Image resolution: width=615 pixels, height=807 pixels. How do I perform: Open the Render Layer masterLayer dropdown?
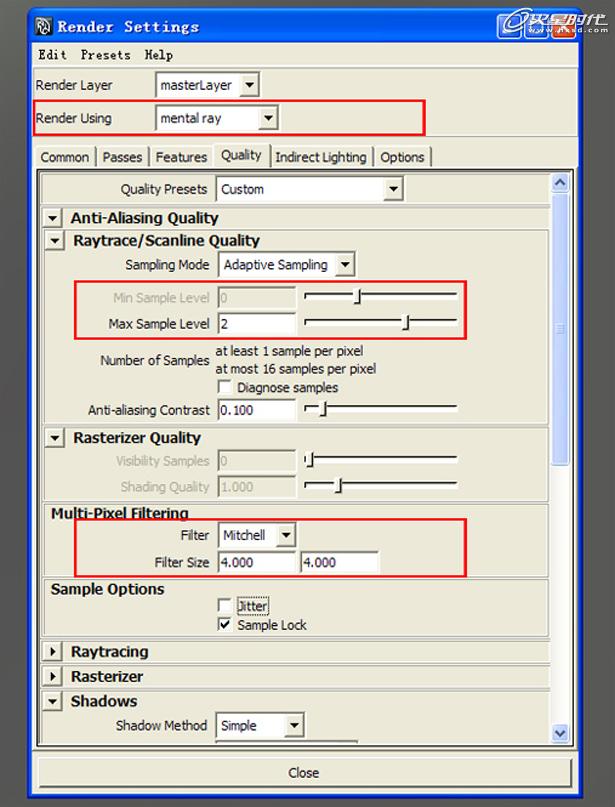pos(207,85)
